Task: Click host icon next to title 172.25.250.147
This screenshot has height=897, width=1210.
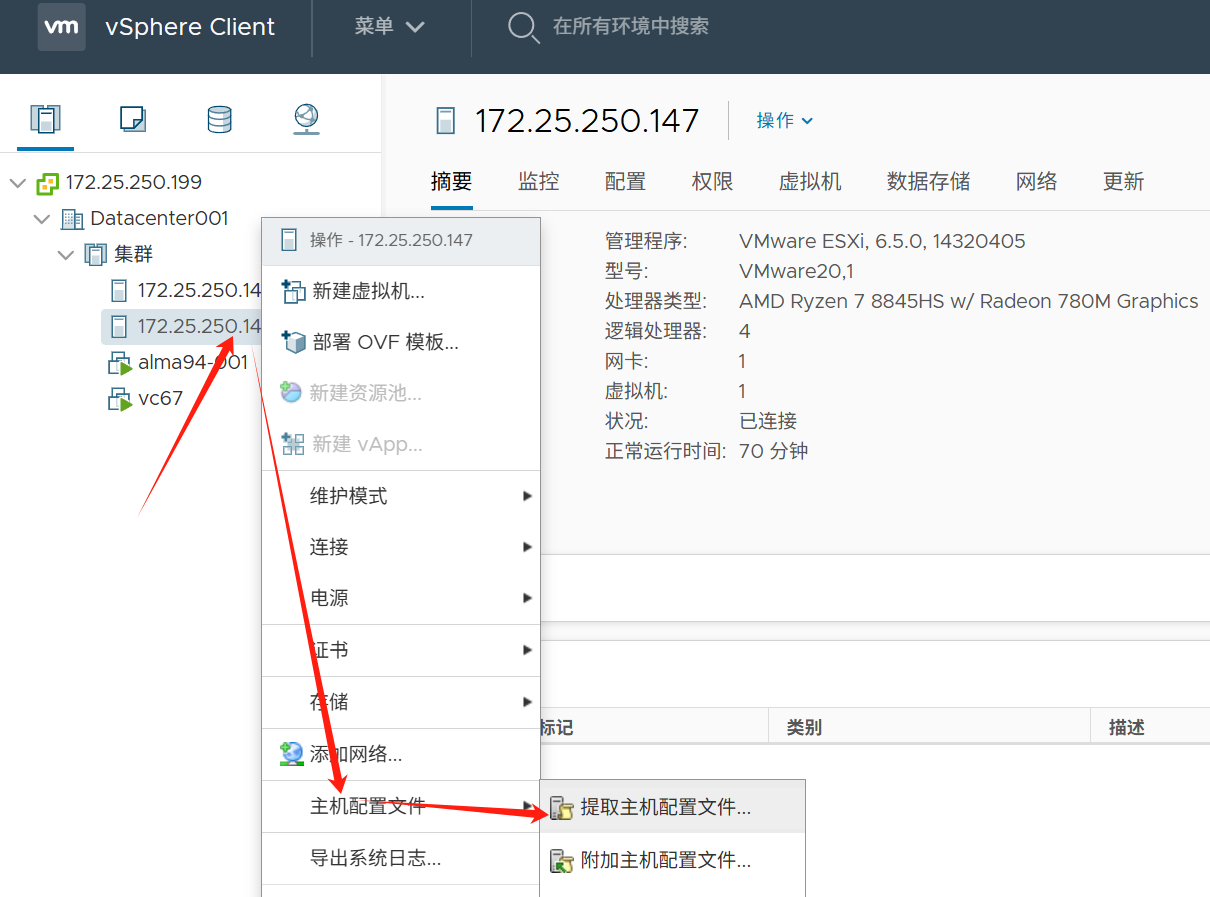Action: [445, 121]
